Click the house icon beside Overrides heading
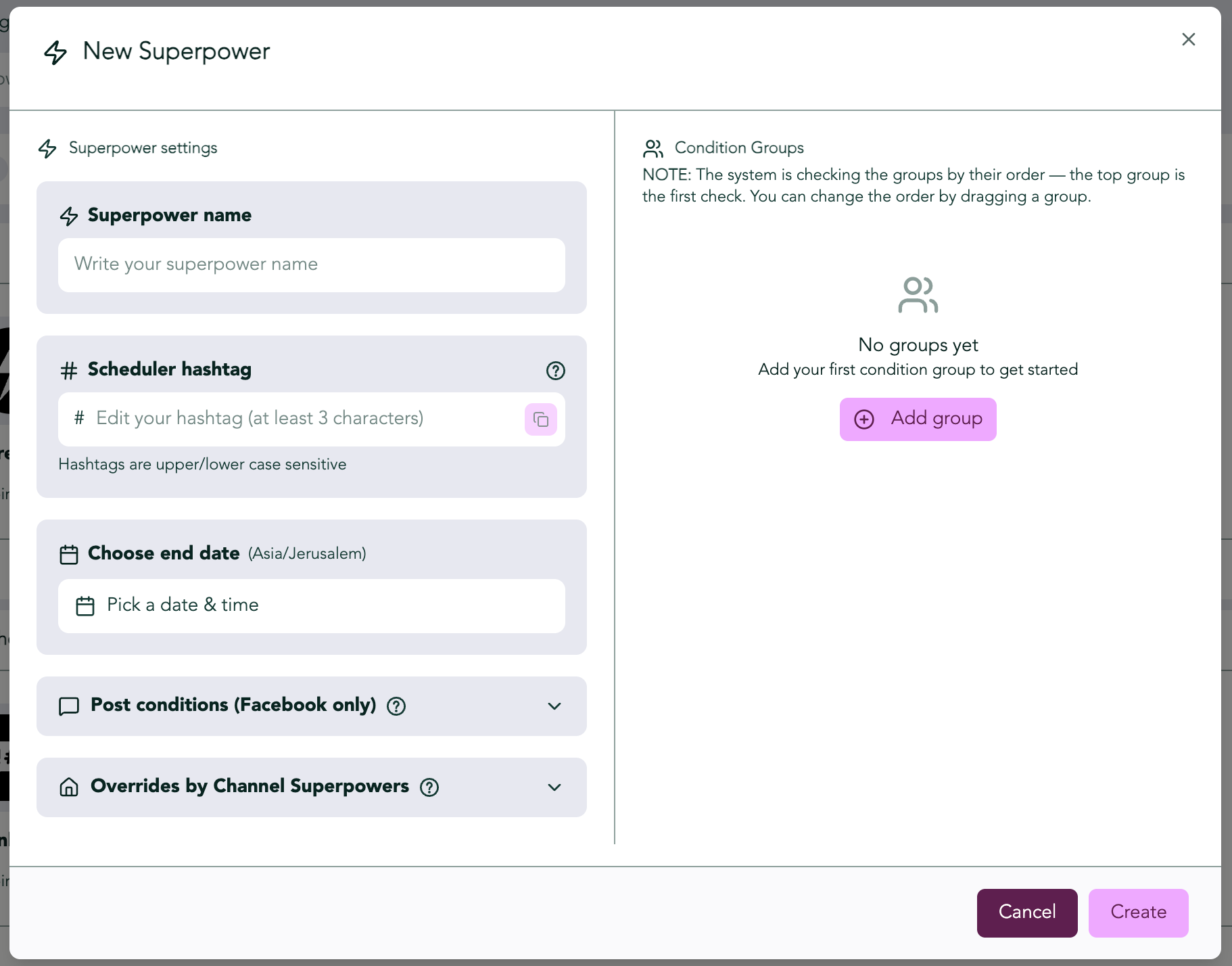The height and width of the screenshot is (966, 1232). 69,787
